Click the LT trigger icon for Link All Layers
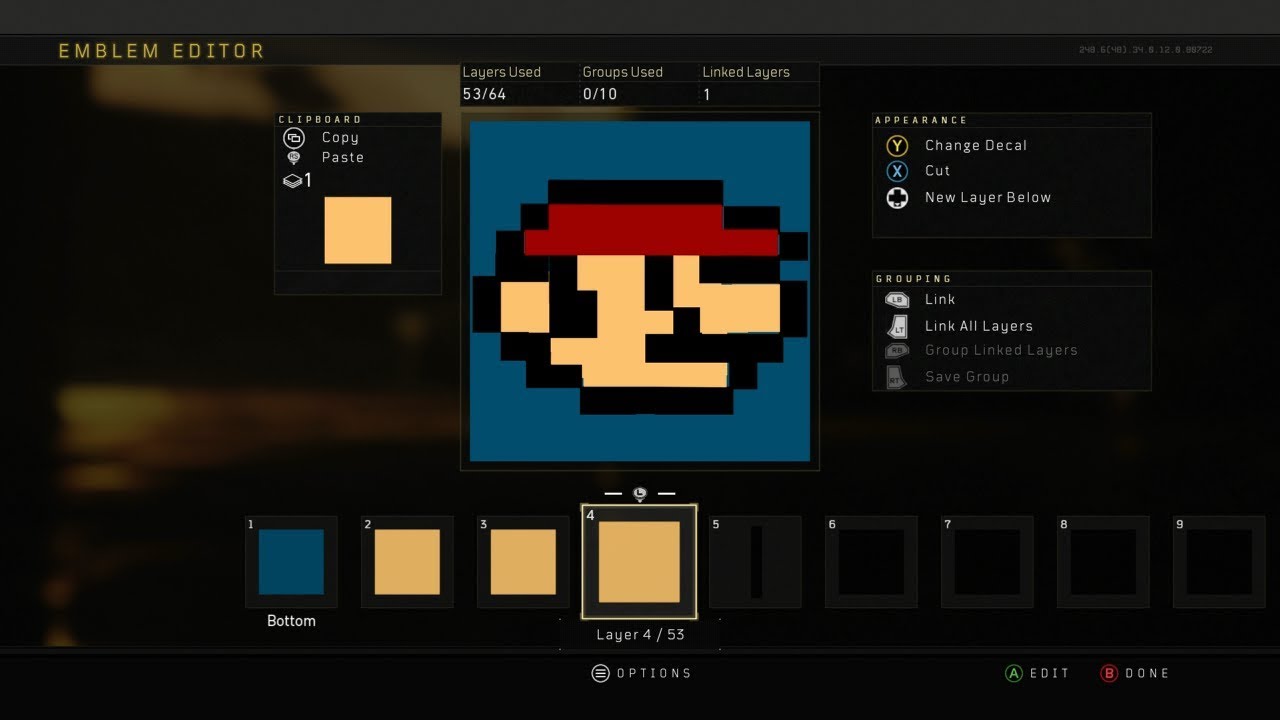The height and width of the screenshot is (720, 1280). click(x=897, y=325)
